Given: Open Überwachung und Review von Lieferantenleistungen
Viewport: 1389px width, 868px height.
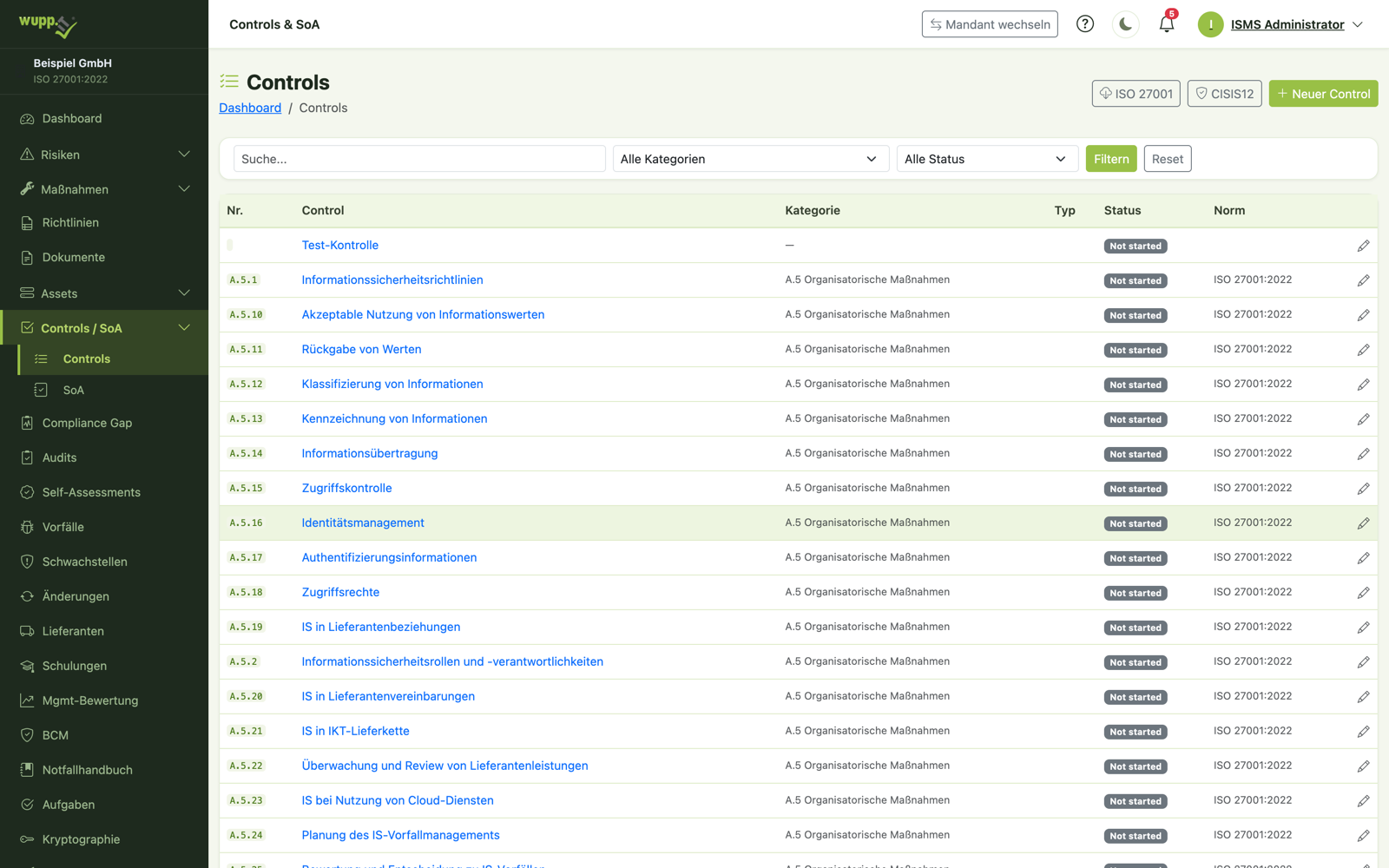Looking at the screenshot, I should click(x=444, y=766).
